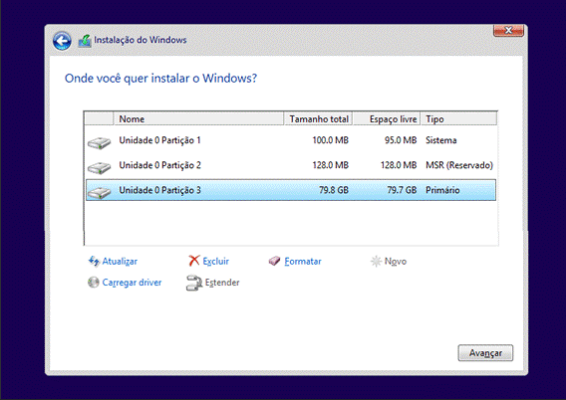The image size is (566, 400).
Task: Close the Windows installation dialog
Action: click(508, 31)
